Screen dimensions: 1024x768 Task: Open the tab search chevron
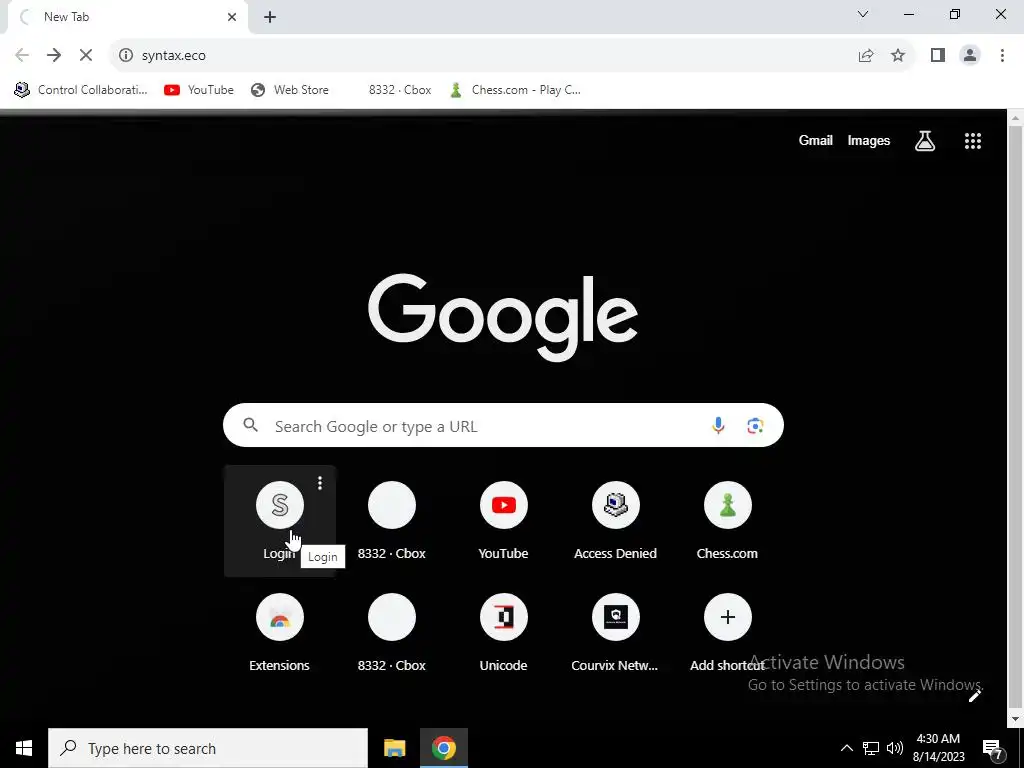point(863,14)
